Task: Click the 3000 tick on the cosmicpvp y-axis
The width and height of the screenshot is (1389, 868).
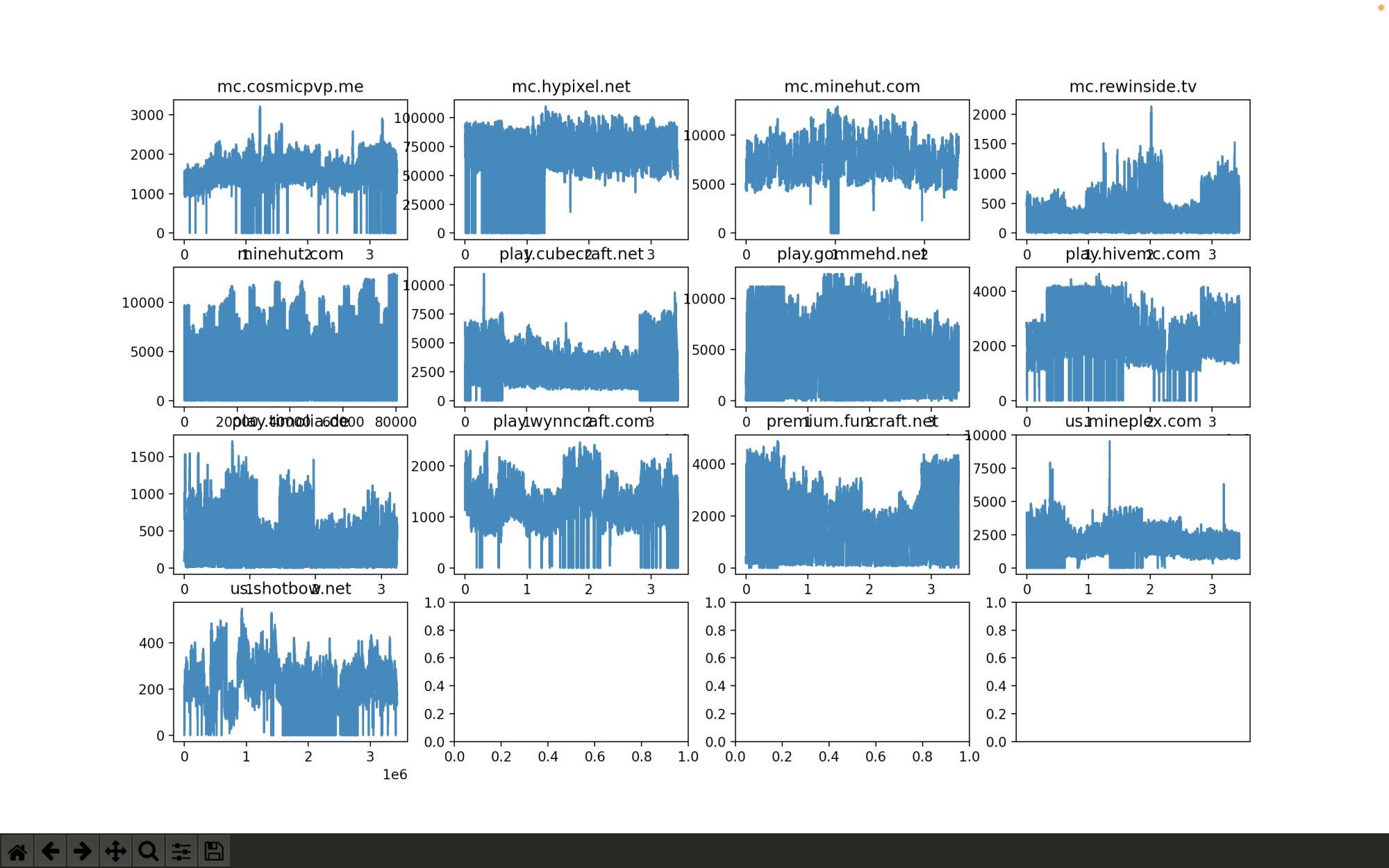Action: pos(147,115)
